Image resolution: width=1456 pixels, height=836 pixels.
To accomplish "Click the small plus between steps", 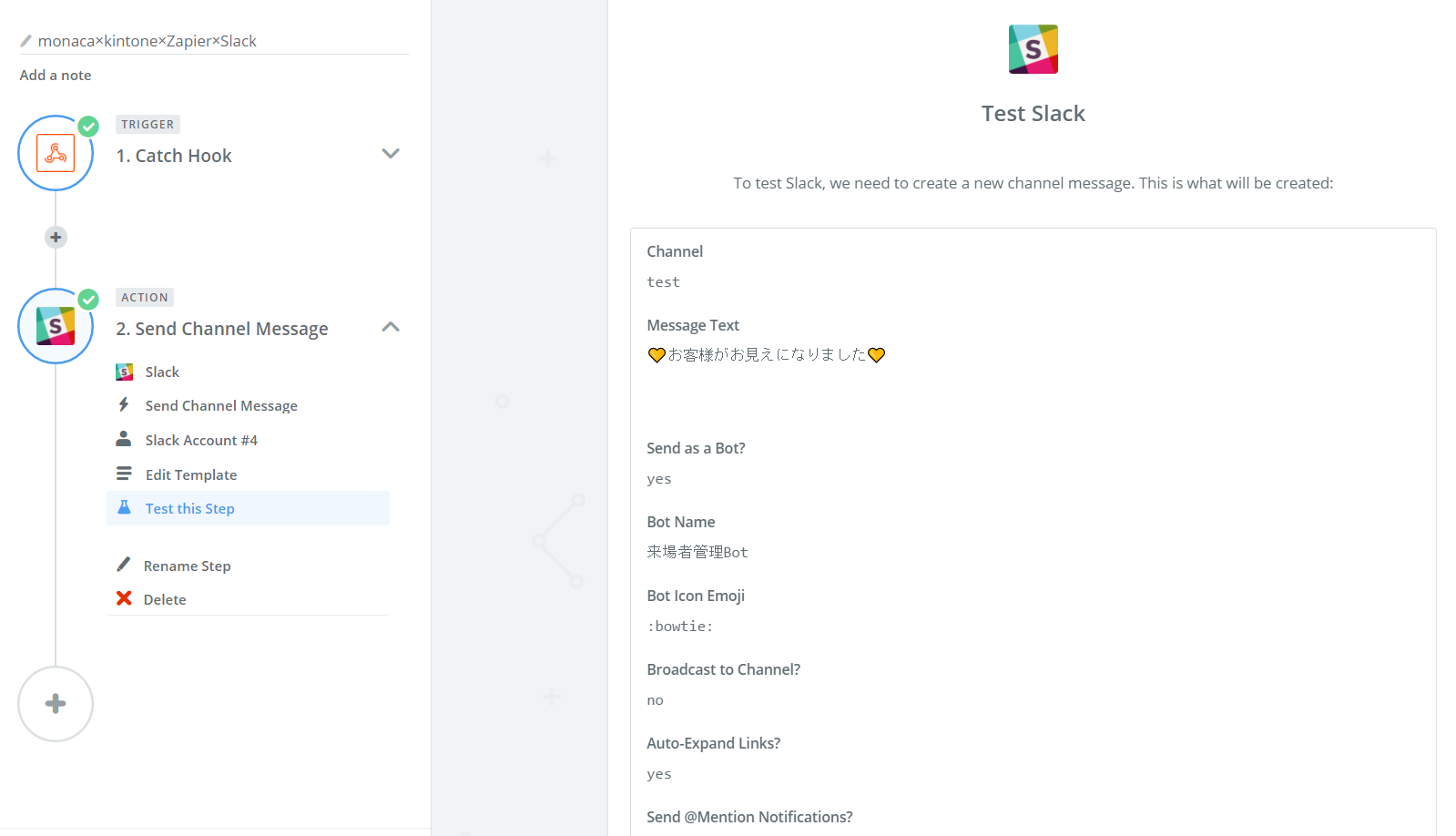I will [x=56, y=238].
